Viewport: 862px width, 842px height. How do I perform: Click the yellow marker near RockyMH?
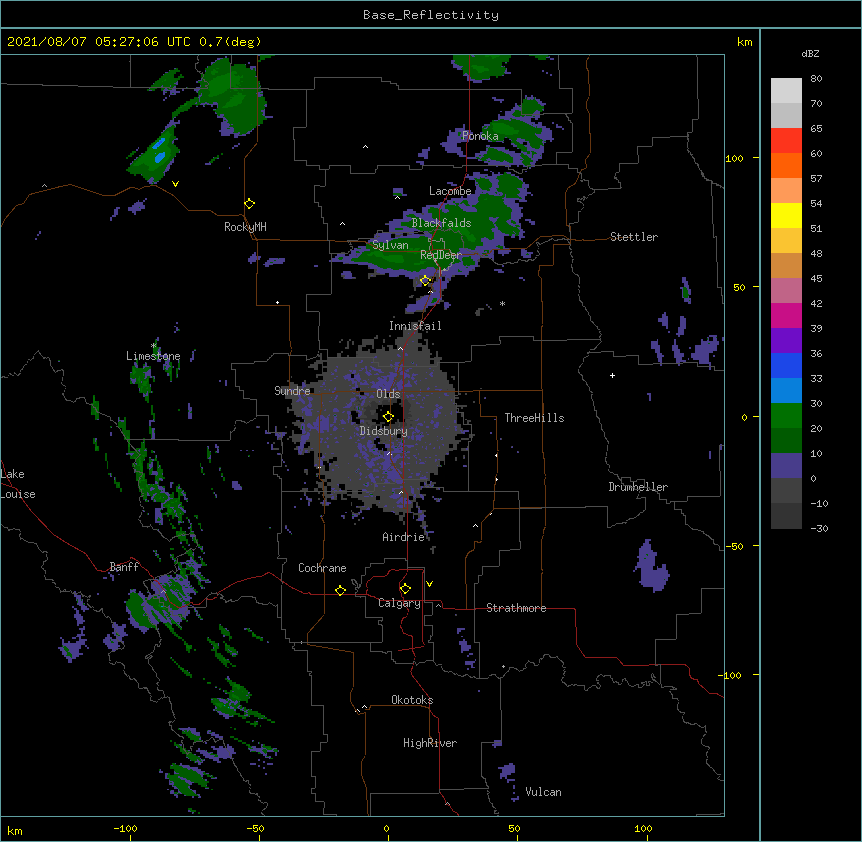click(x=250, y=204)
